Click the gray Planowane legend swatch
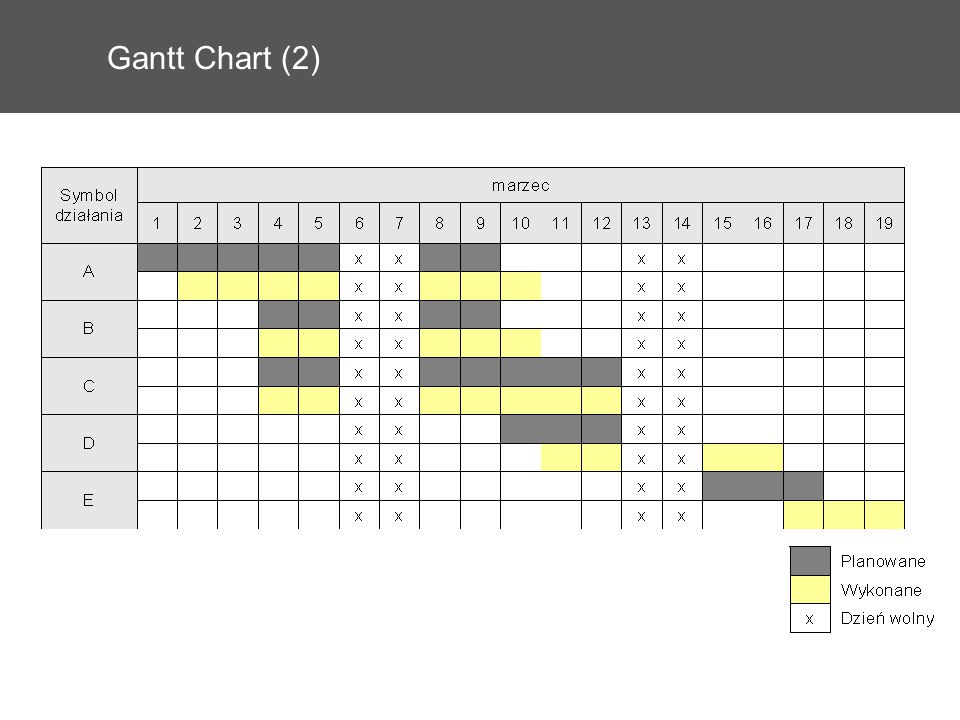 point(810,561)
